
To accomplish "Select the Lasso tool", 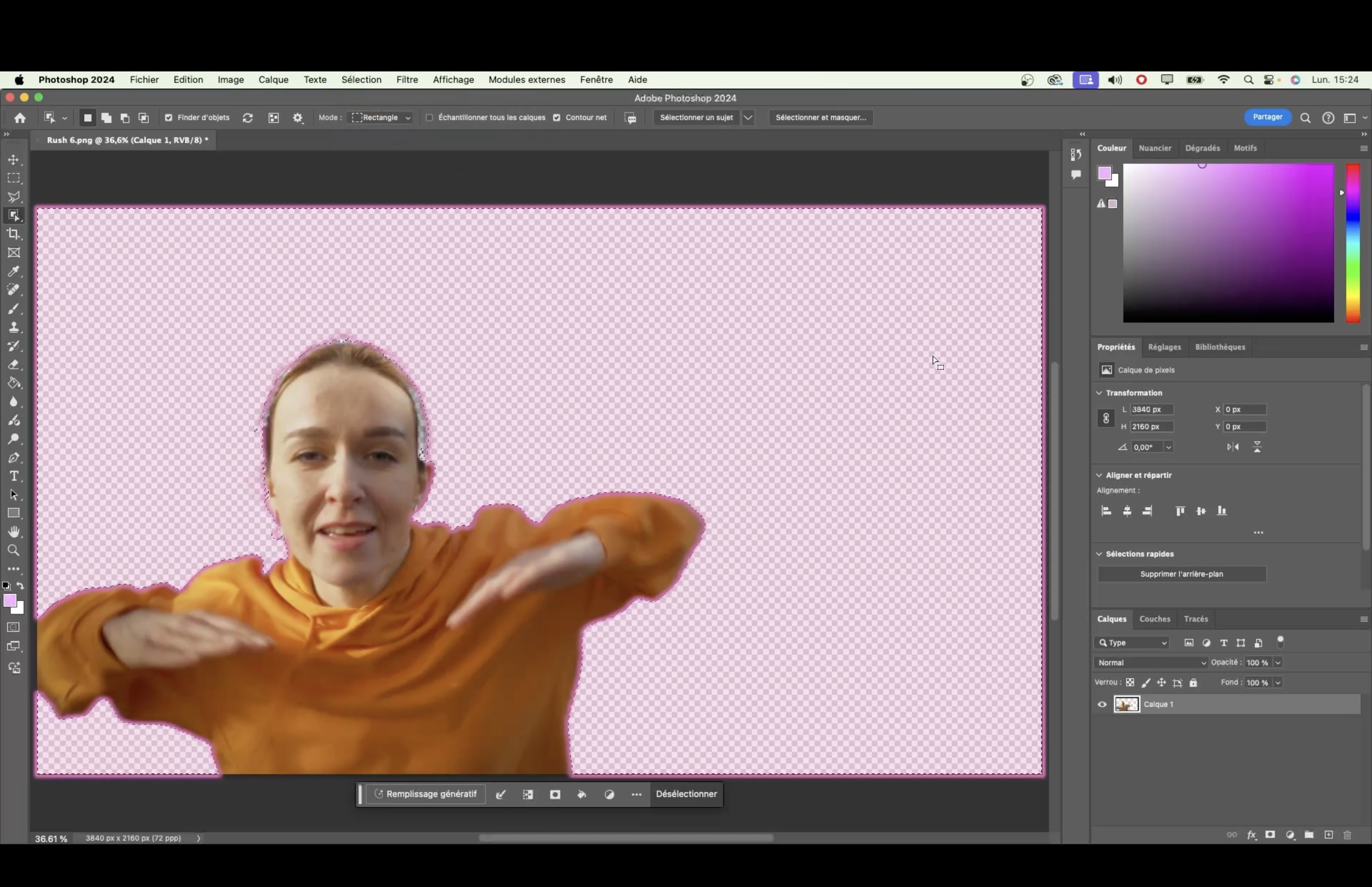I will pos(14,197).
